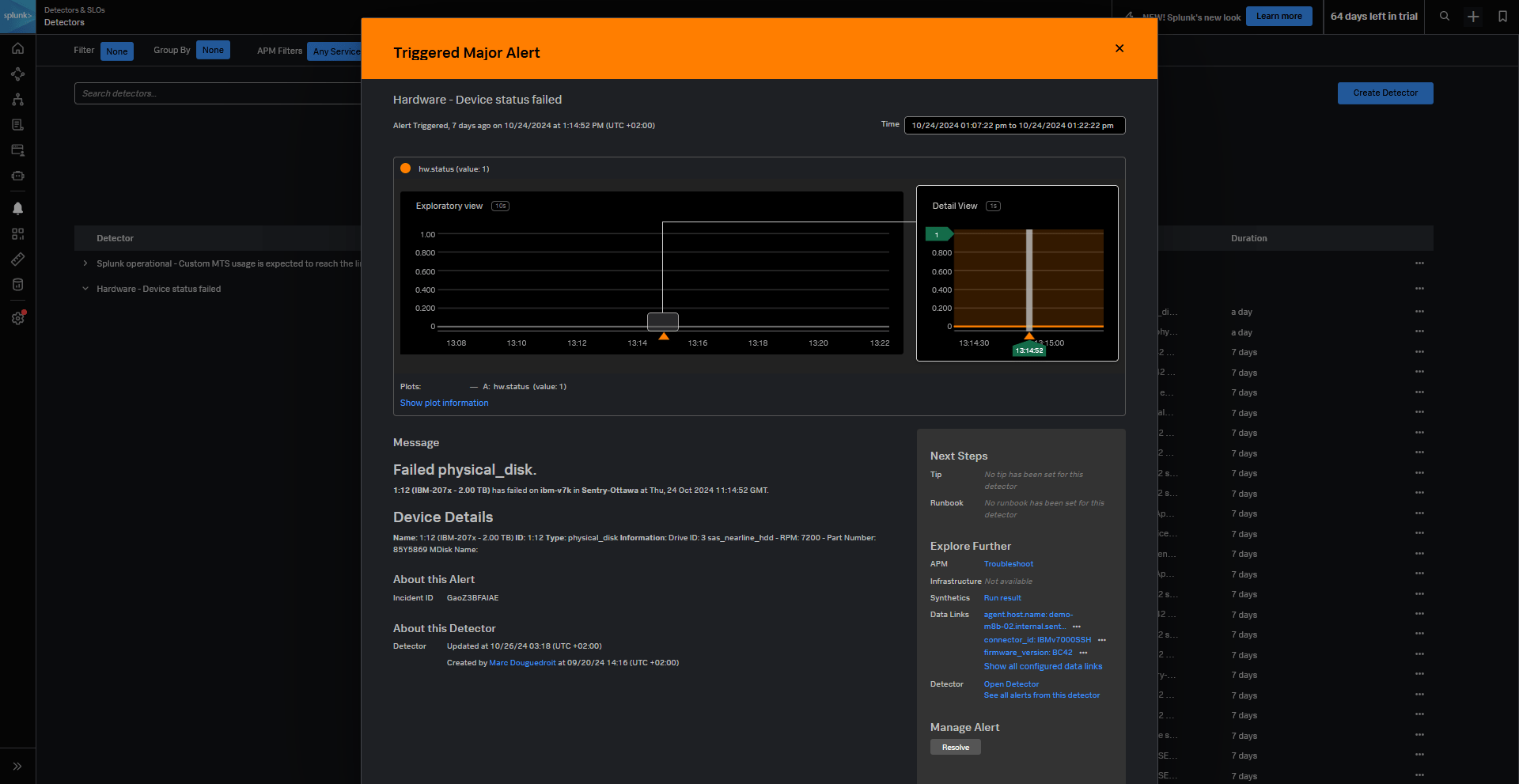
Task: Click See all alerts from this detector
Action: [1042, 695]
